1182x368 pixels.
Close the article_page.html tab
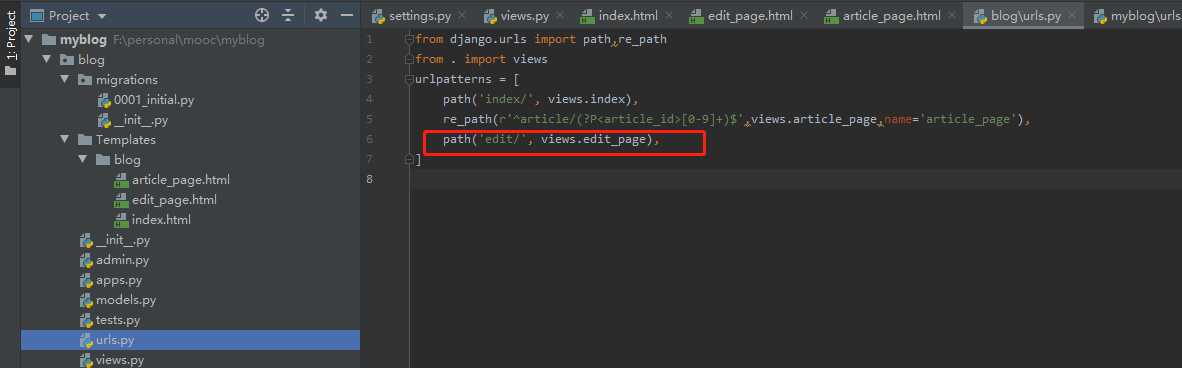(951, 15)
